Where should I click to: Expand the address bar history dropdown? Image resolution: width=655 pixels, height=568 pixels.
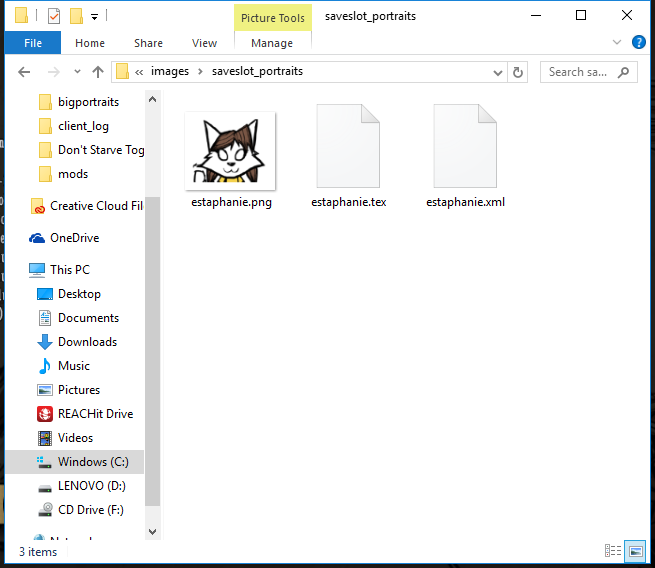point(497,72)
